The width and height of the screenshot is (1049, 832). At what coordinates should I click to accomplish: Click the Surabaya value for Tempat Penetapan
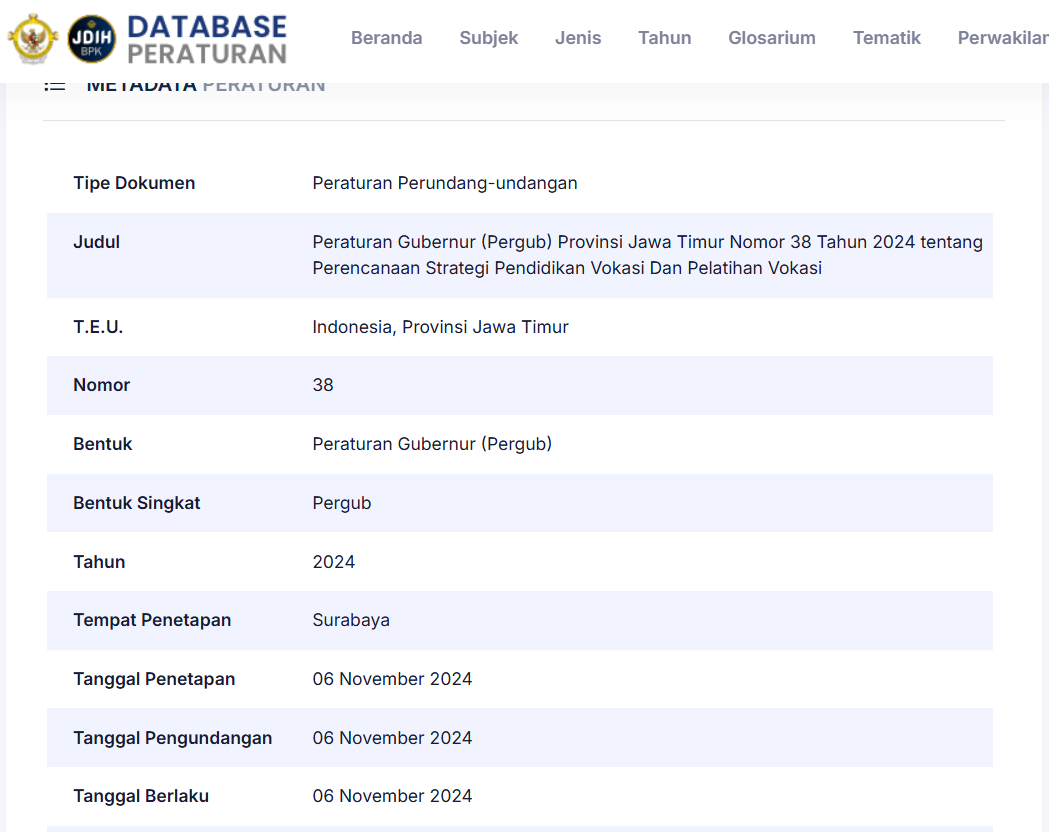351,620
